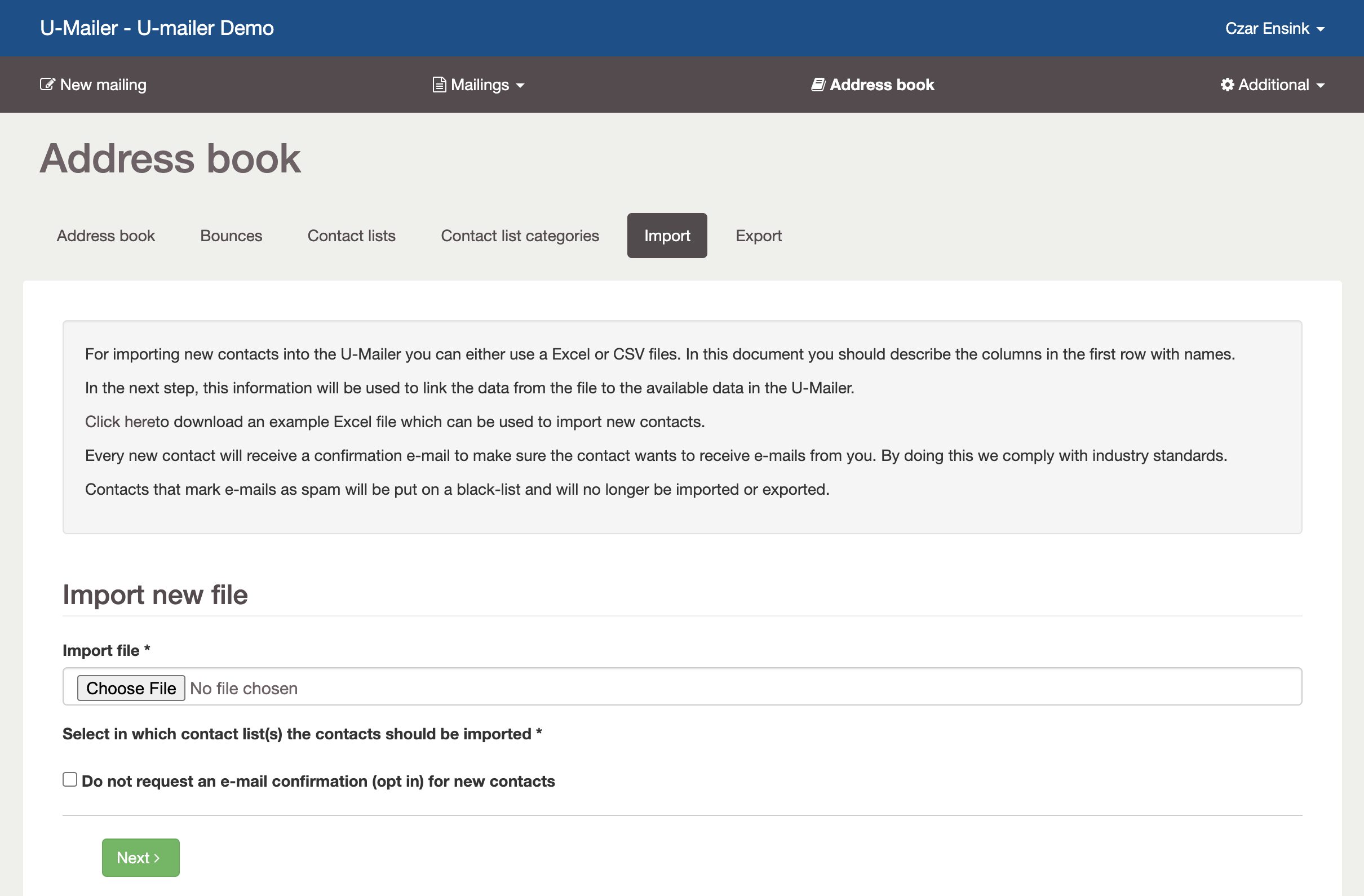Image resolution: width=1364 pixels, height=896 pixels.
Task: Click the Additional gear icon
Action: (x=1227, y=85)
